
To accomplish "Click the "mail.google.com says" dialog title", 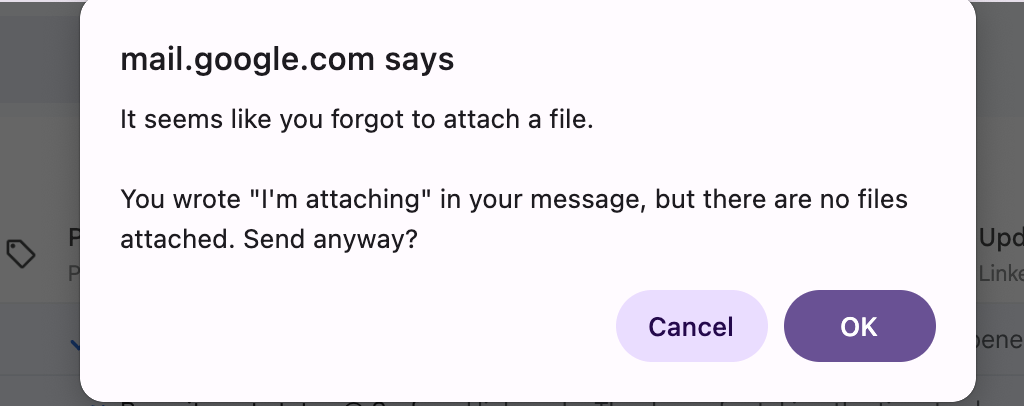I will (287, 60).
